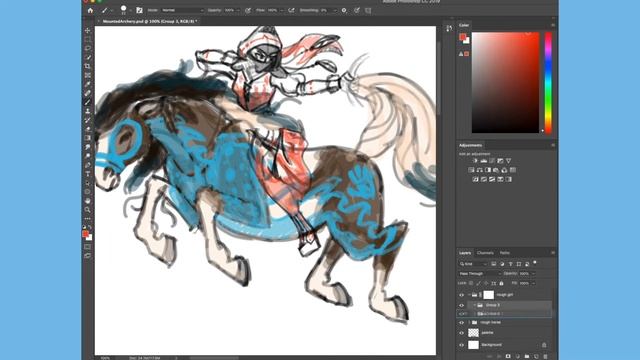This screenshot has height=360, width=640.
Task: Open symmetry paint options icon
Action: pos(368,10)
